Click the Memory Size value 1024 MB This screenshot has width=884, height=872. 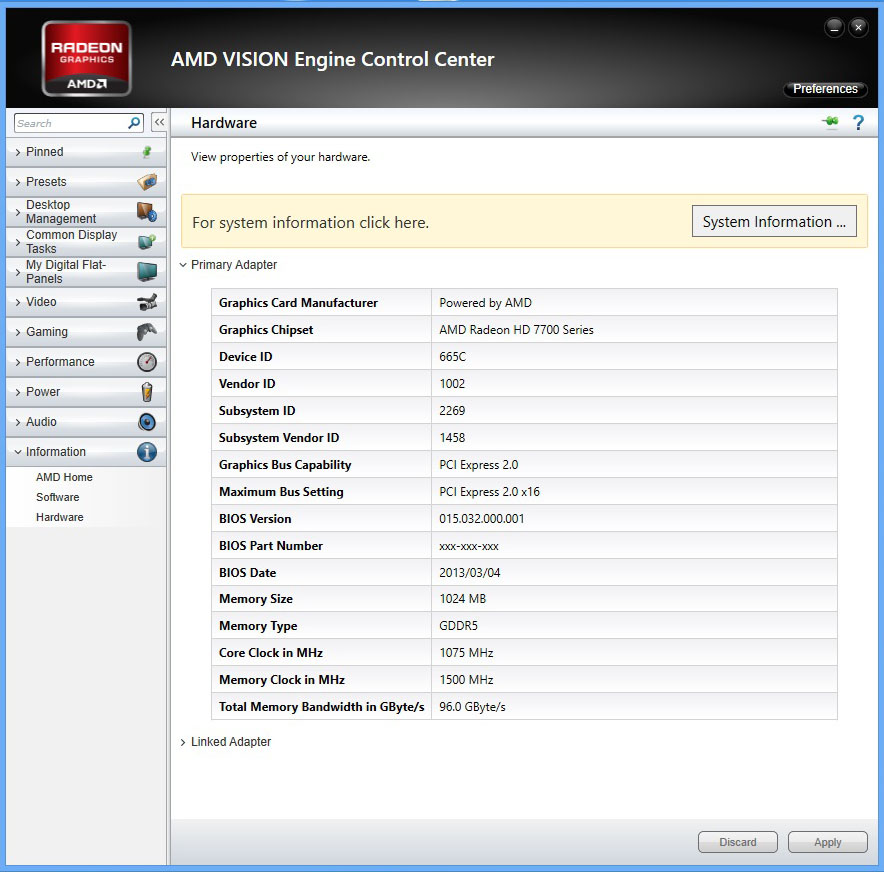[462, 599]
